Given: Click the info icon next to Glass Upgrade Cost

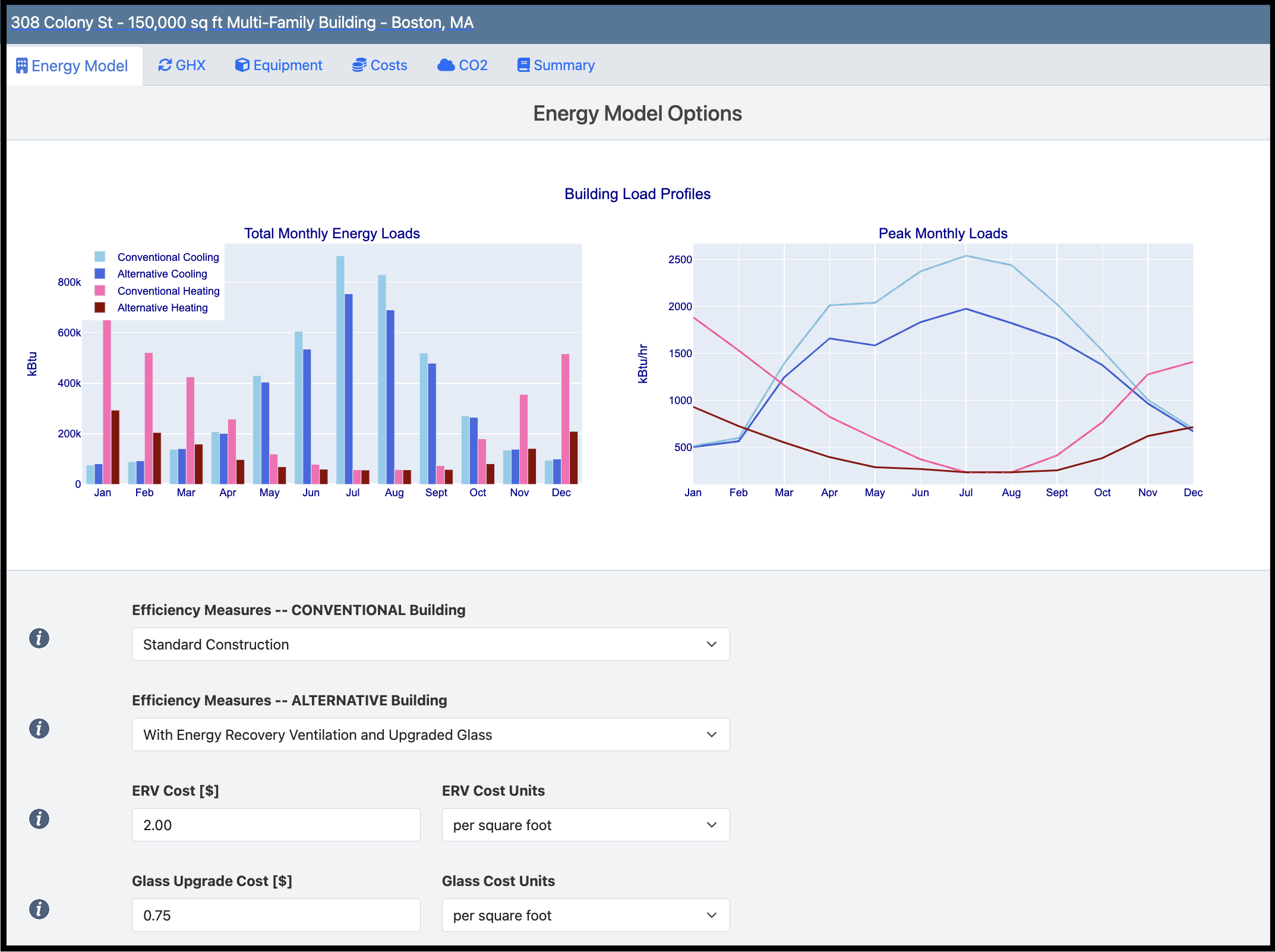Looking at the screenshot, I should (x=39, y=909).
